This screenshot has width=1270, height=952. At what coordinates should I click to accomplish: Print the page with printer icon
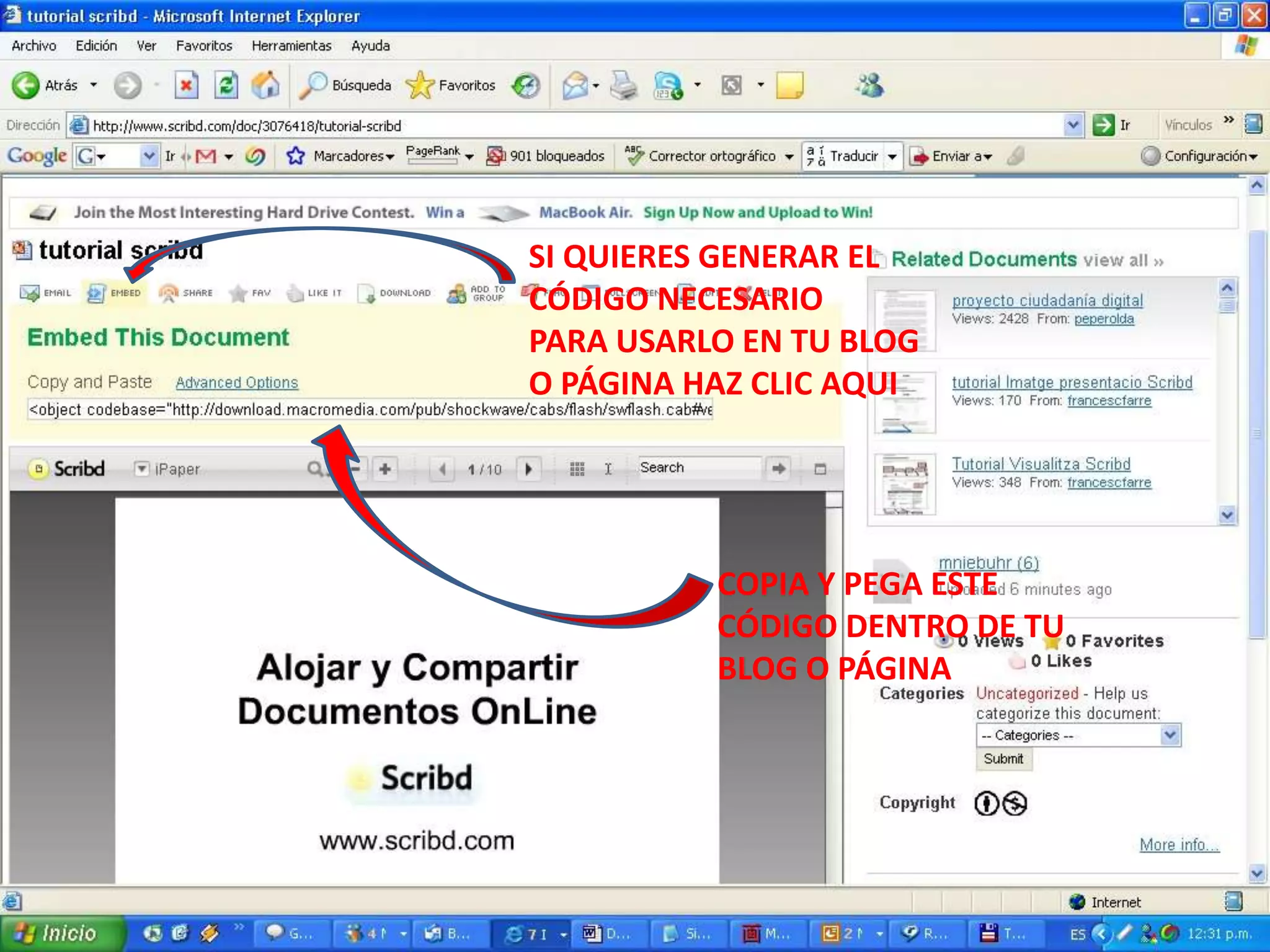624,85
